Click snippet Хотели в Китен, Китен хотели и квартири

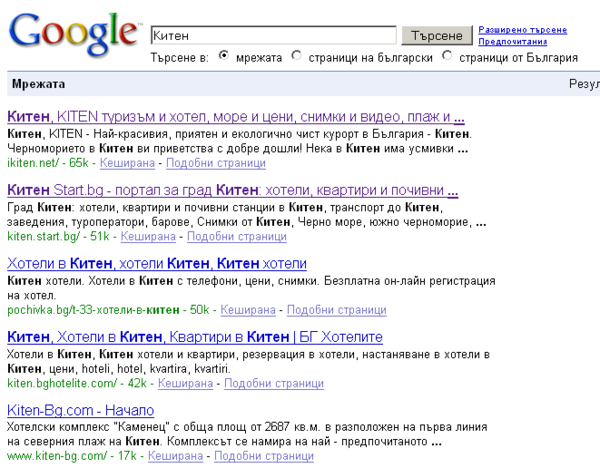pyautogui.click(x=123, y=354)
